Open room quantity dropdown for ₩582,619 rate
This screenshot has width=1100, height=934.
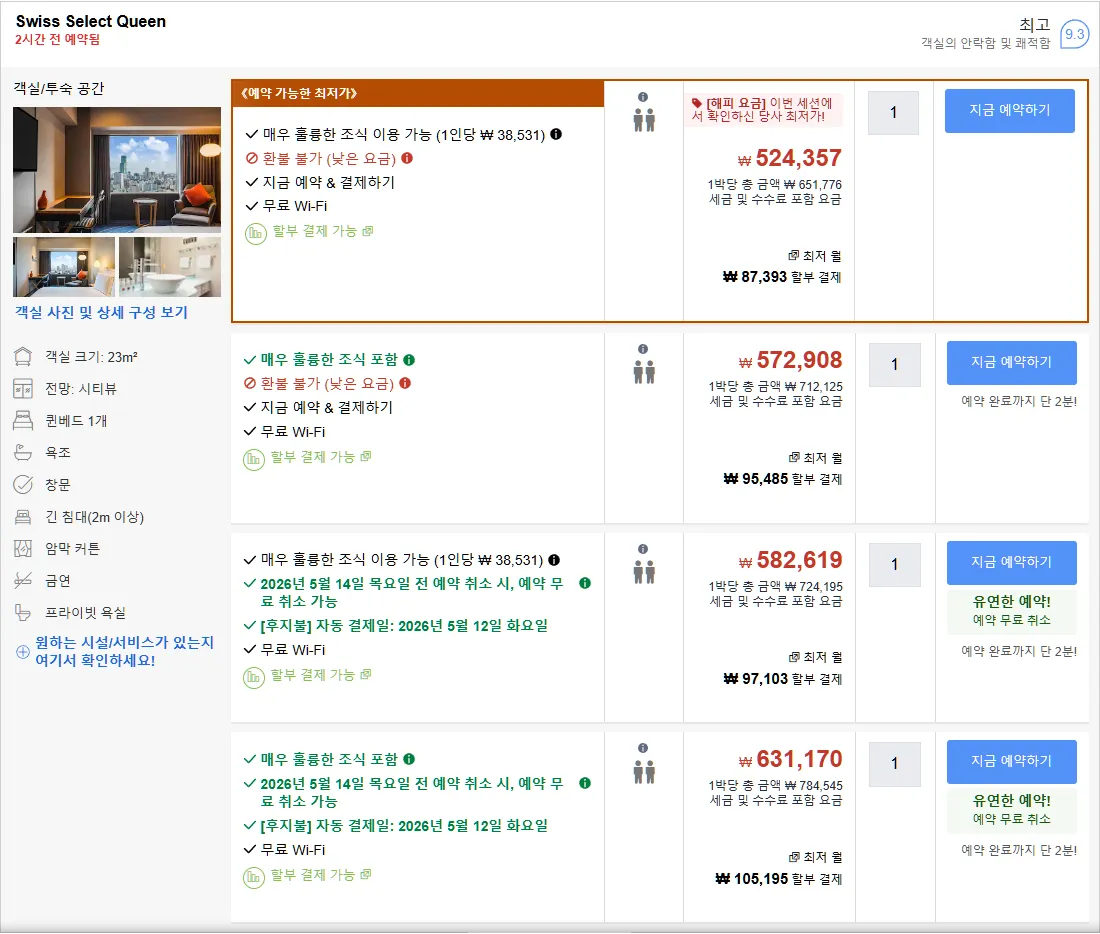[894, 564]
